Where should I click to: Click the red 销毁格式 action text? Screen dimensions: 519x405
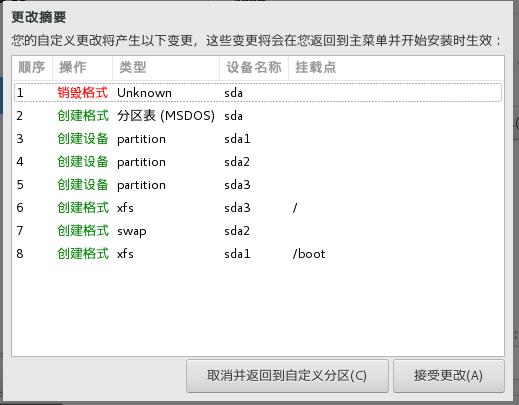pyautogui.click(x=83, y=93)
